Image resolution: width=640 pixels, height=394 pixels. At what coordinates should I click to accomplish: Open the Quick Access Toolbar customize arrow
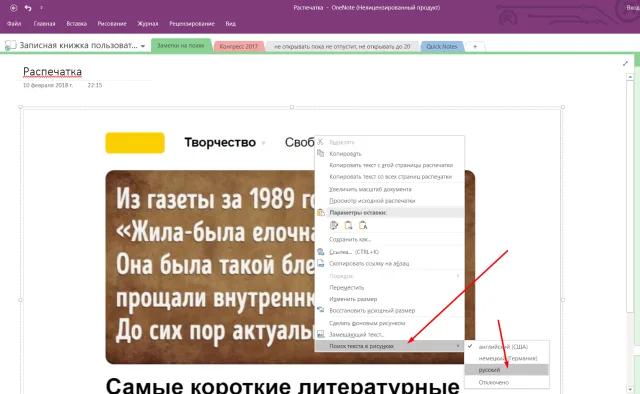tap(41, 8)
